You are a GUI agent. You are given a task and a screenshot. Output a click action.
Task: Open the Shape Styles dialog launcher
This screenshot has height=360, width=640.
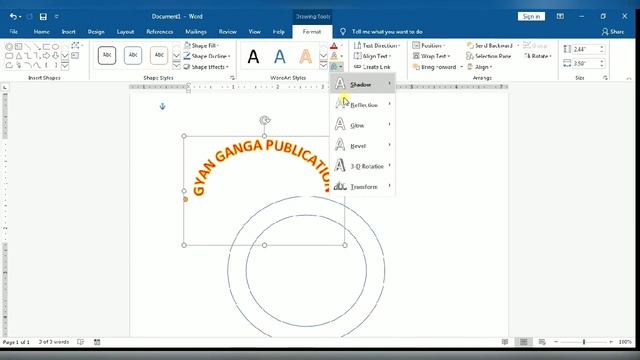click(x=232, y=78)
